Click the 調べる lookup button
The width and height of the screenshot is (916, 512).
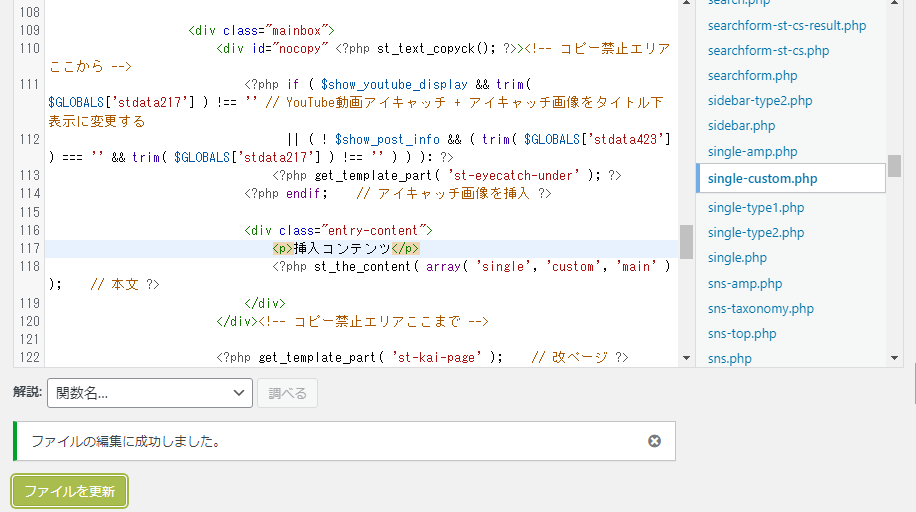[x=287, y=393]
